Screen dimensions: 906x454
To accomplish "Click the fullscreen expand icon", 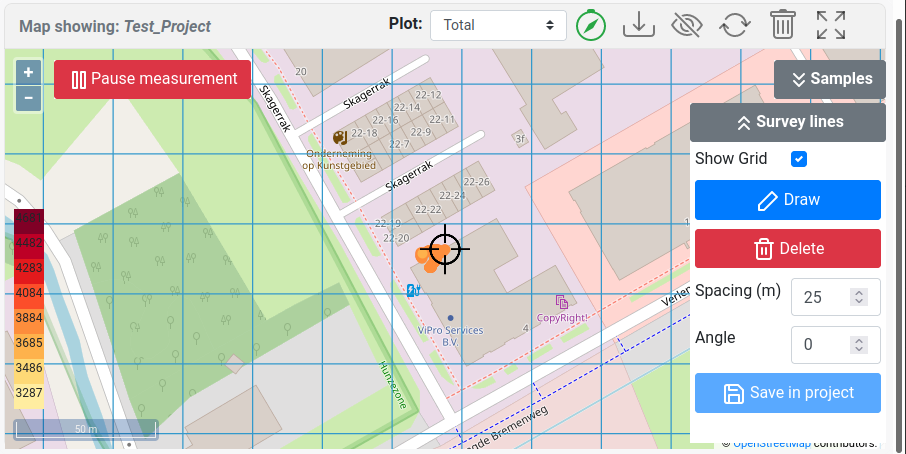I will pyautogui.click(x=831, y=25).
